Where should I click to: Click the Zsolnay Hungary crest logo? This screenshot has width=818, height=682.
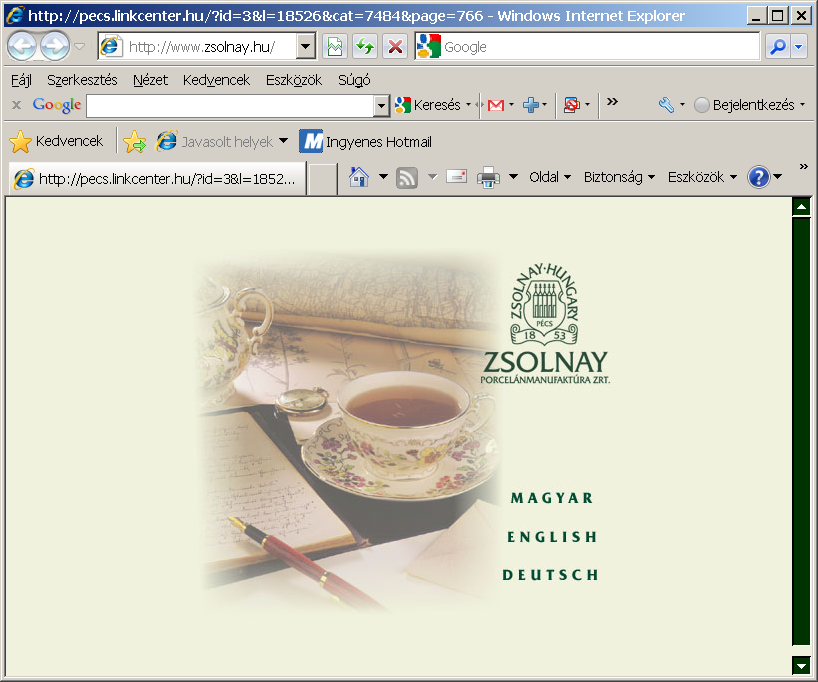coord(544,305)
